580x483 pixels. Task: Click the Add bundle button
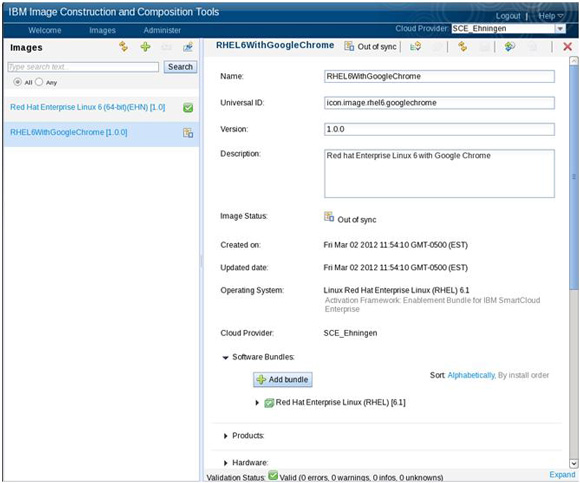[x=283, y=379]
